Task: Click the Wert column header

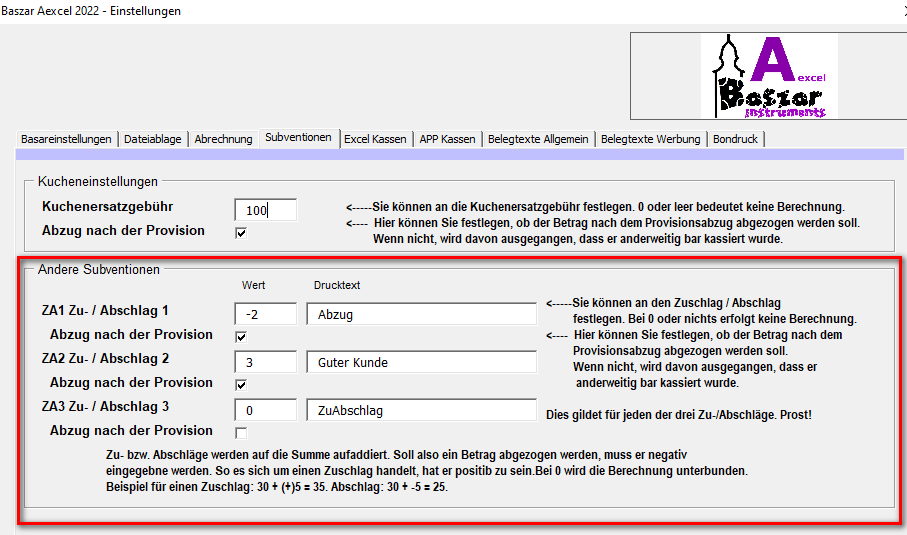Action: (253, 285)
